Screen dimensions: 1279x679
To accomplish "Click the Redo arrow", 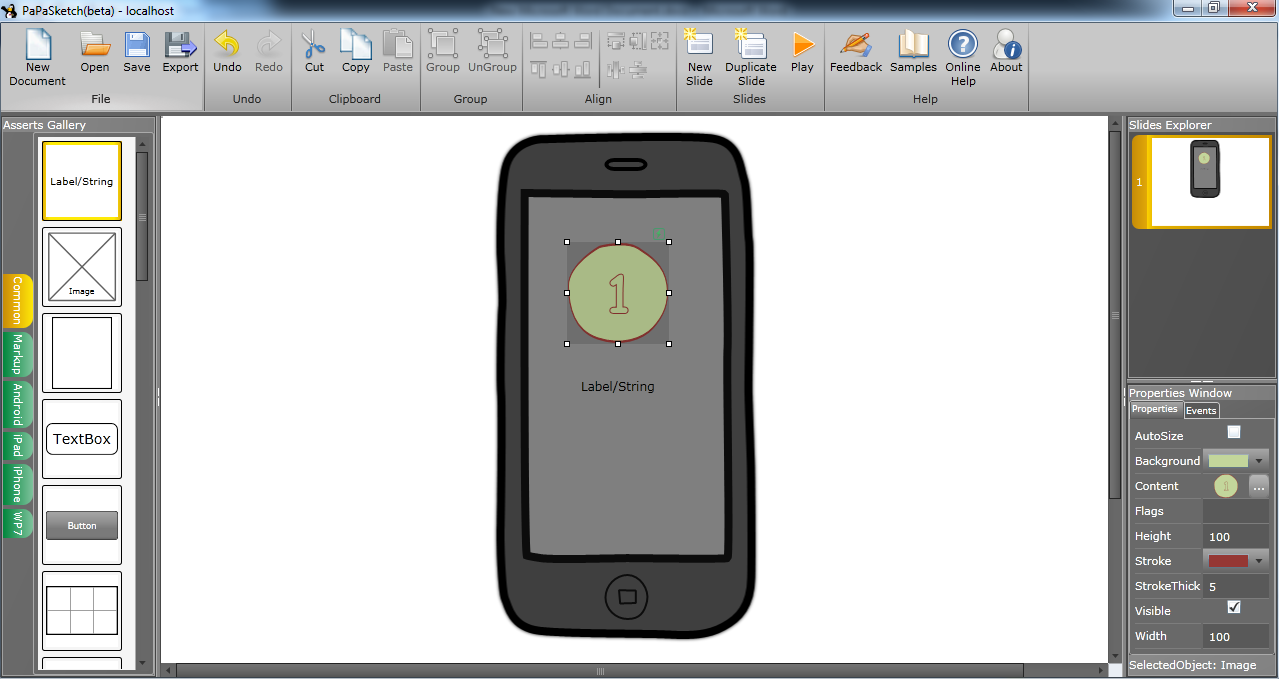I will [269, 52].
